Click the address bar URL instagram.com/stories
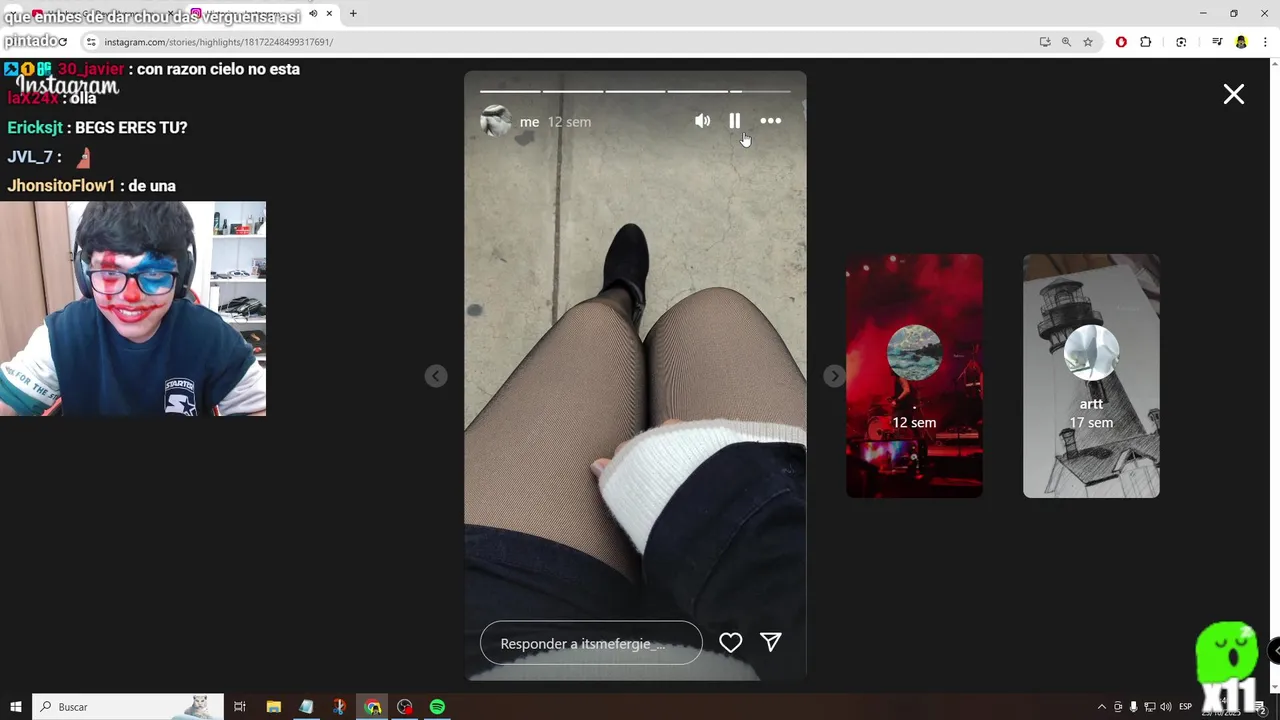 [218, 42]
